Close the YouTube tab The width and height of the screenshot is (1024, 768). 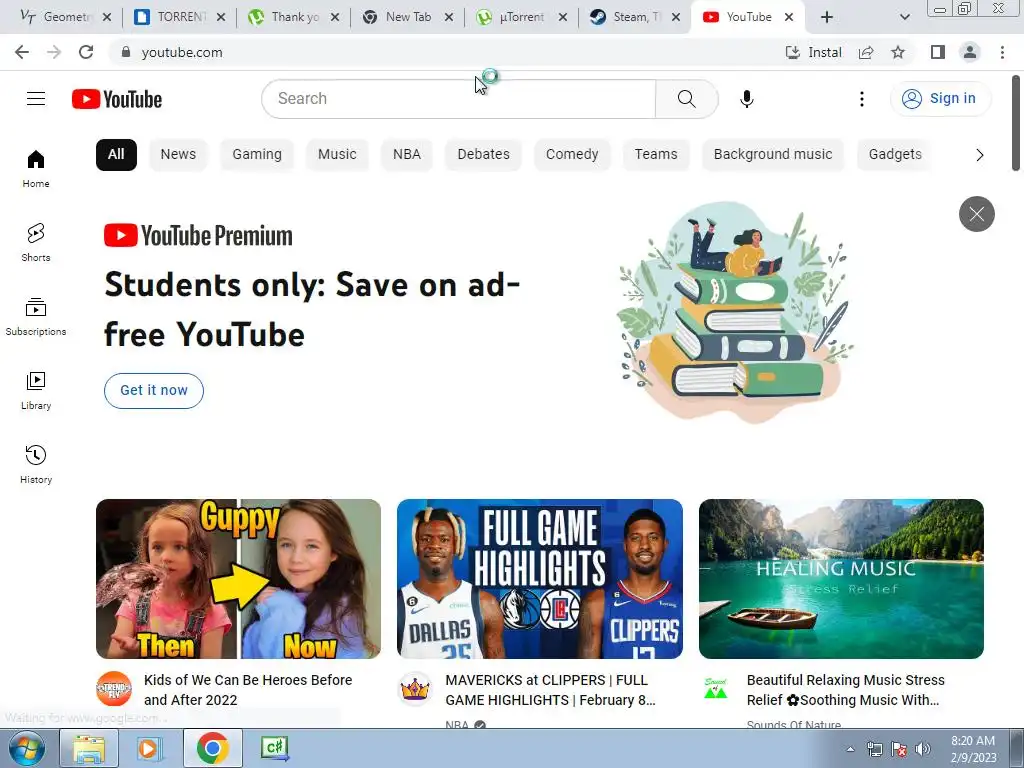[x=789, y=17]
